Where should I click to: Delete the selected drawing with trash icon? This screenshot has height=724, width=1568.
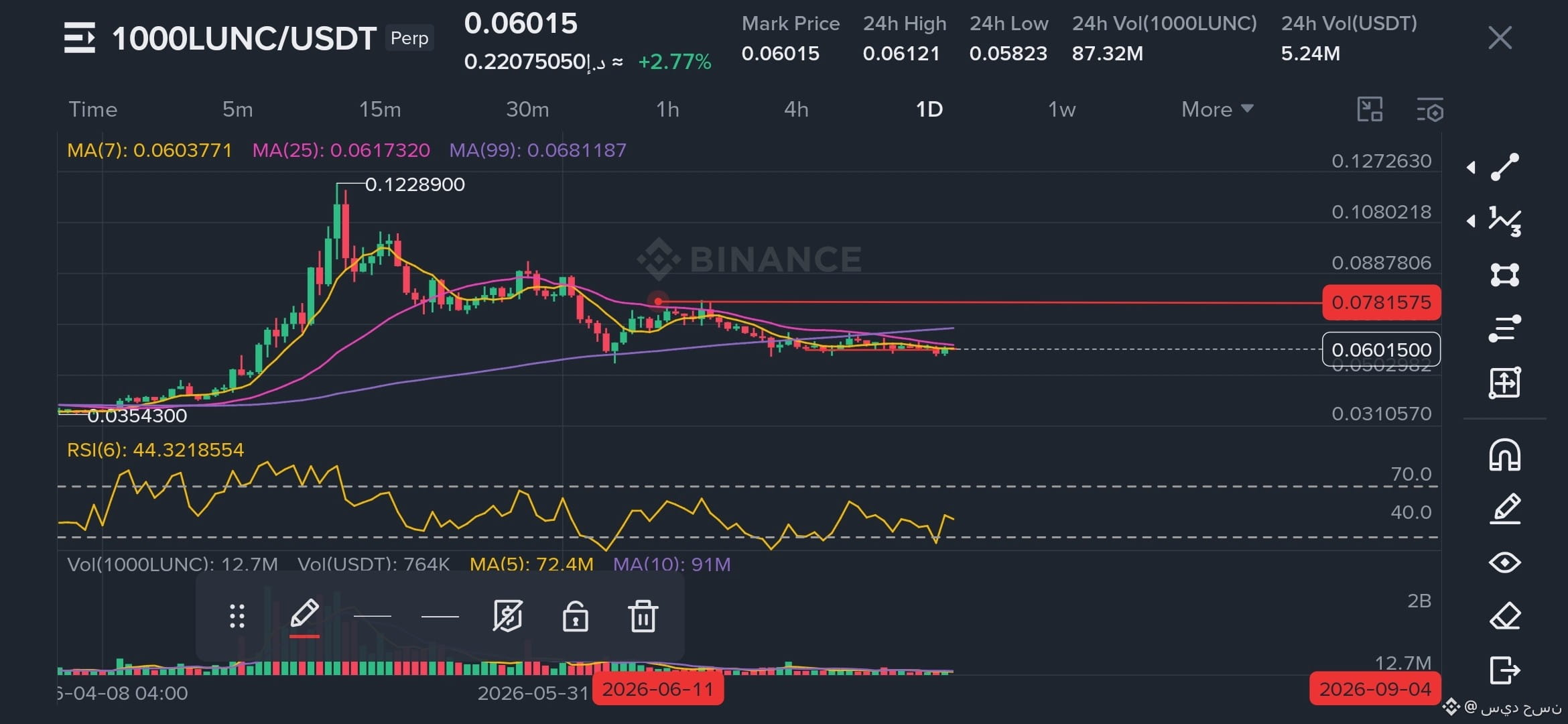coord(643,616)
